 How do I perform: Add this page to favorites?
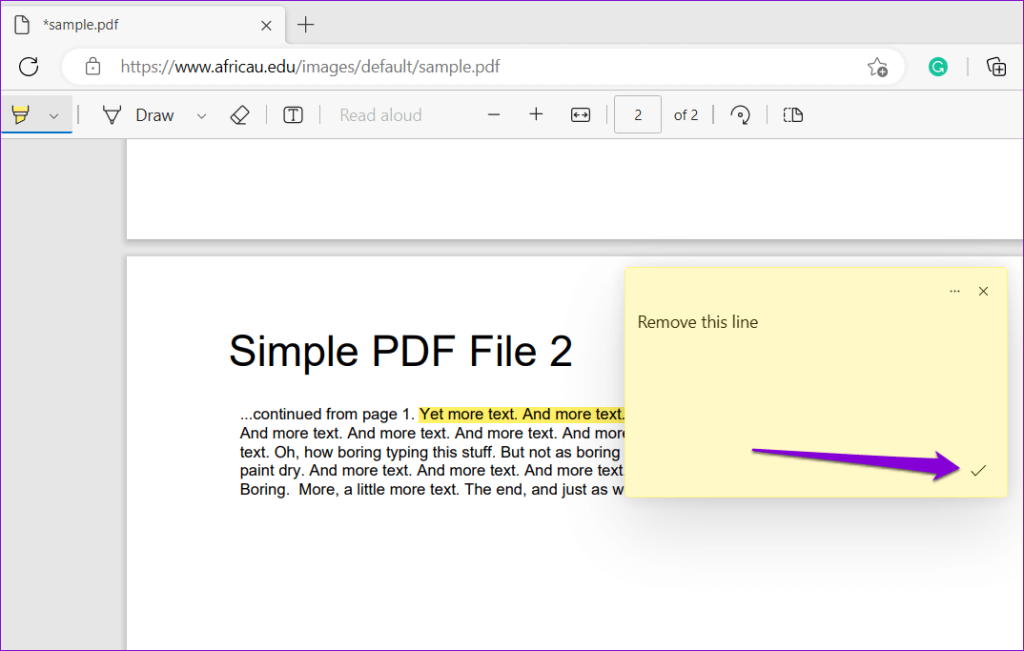coord(877,67)
